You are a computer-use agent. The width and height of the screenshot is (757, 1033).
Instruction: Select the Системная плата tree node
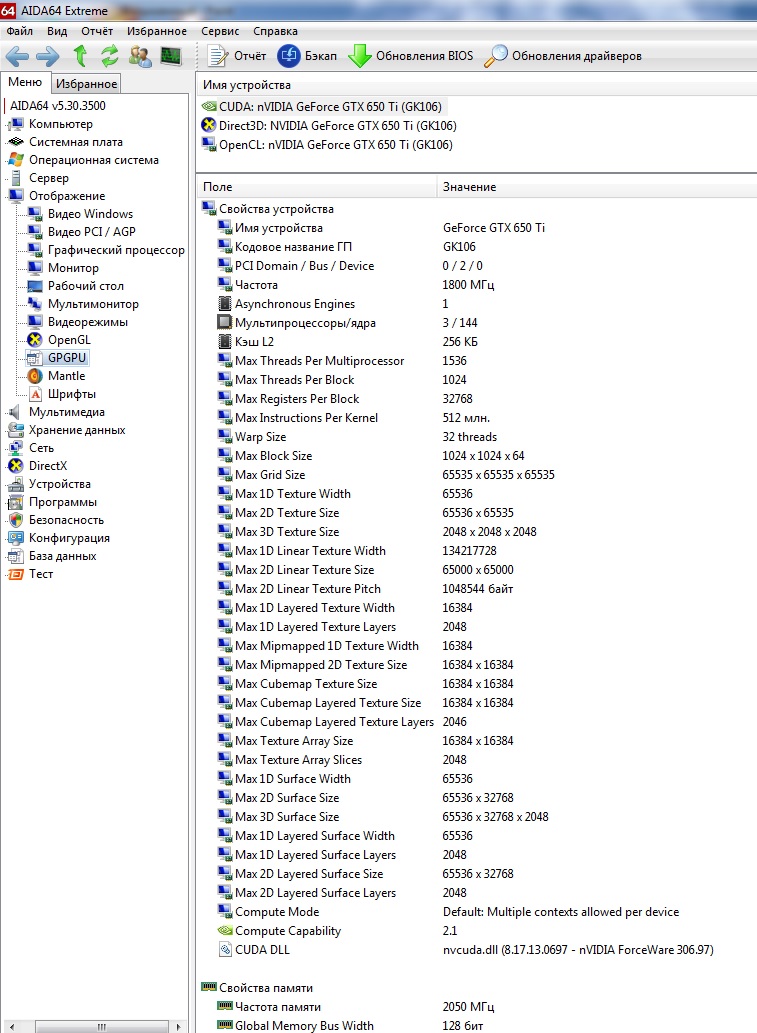76,142
